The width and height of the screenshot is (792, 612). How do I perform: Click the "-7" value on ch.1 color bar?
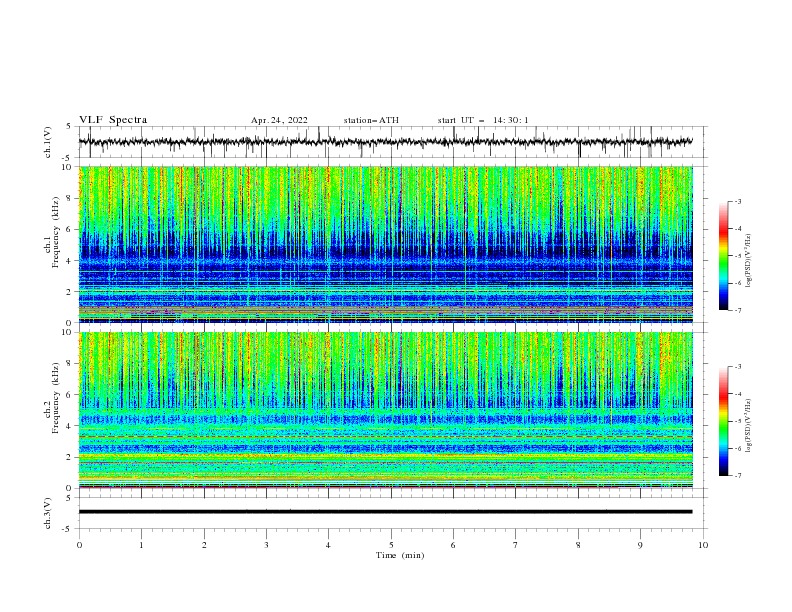[x=738, y=310]
